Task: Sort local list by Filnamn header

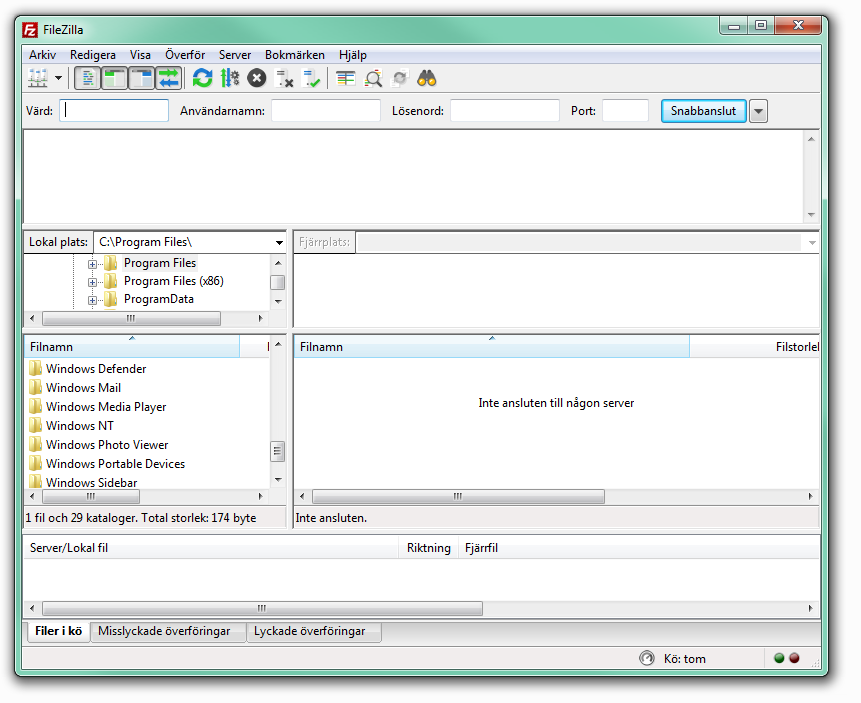Action: click(132, 347)
